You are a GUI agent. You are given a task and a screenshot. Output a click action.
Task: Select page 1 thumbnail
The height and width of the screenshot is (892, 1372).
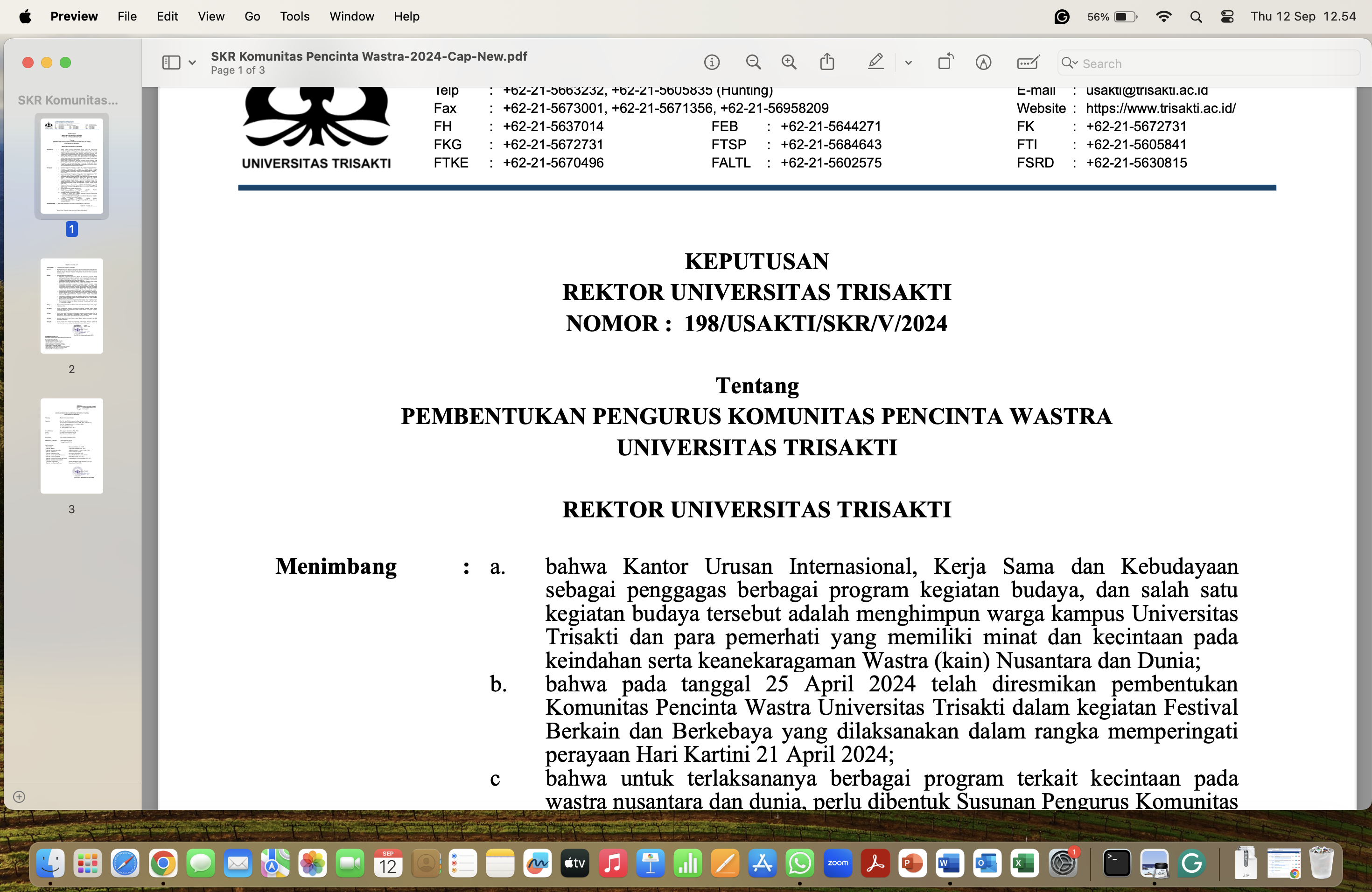tap(72, 166)
